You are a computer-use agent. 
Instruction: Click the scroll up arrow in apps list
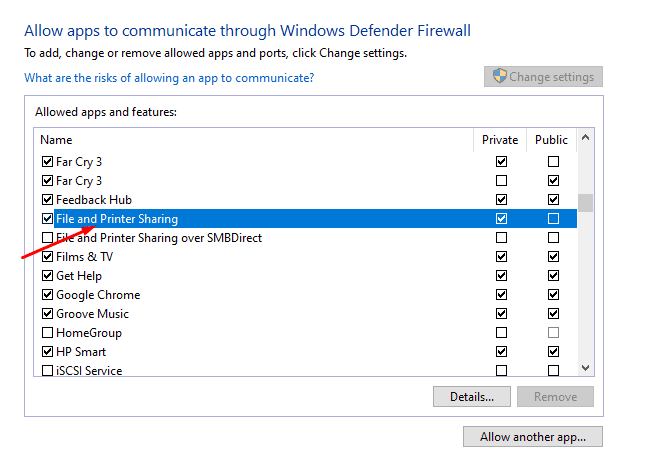coord(585,138)
